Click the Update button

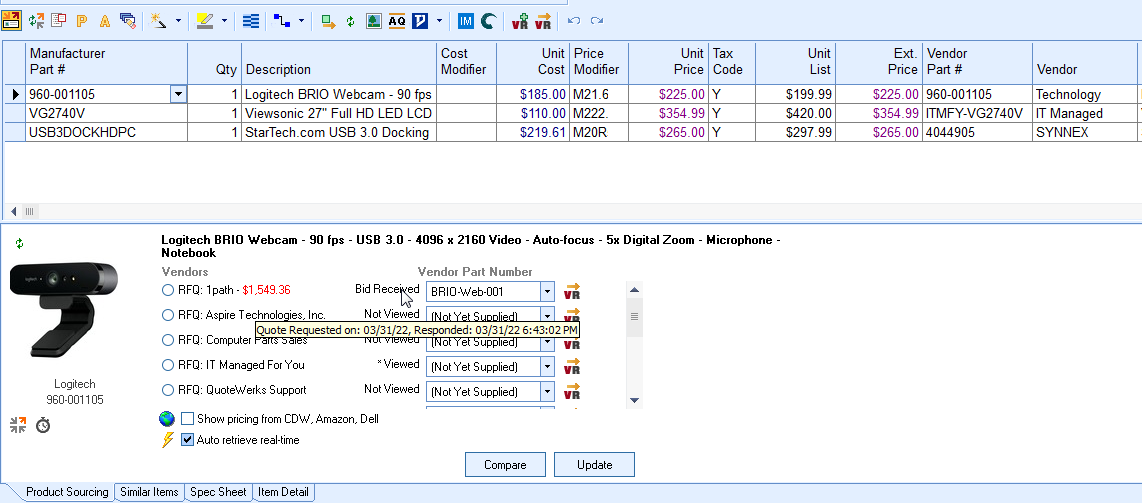[594, 465]
